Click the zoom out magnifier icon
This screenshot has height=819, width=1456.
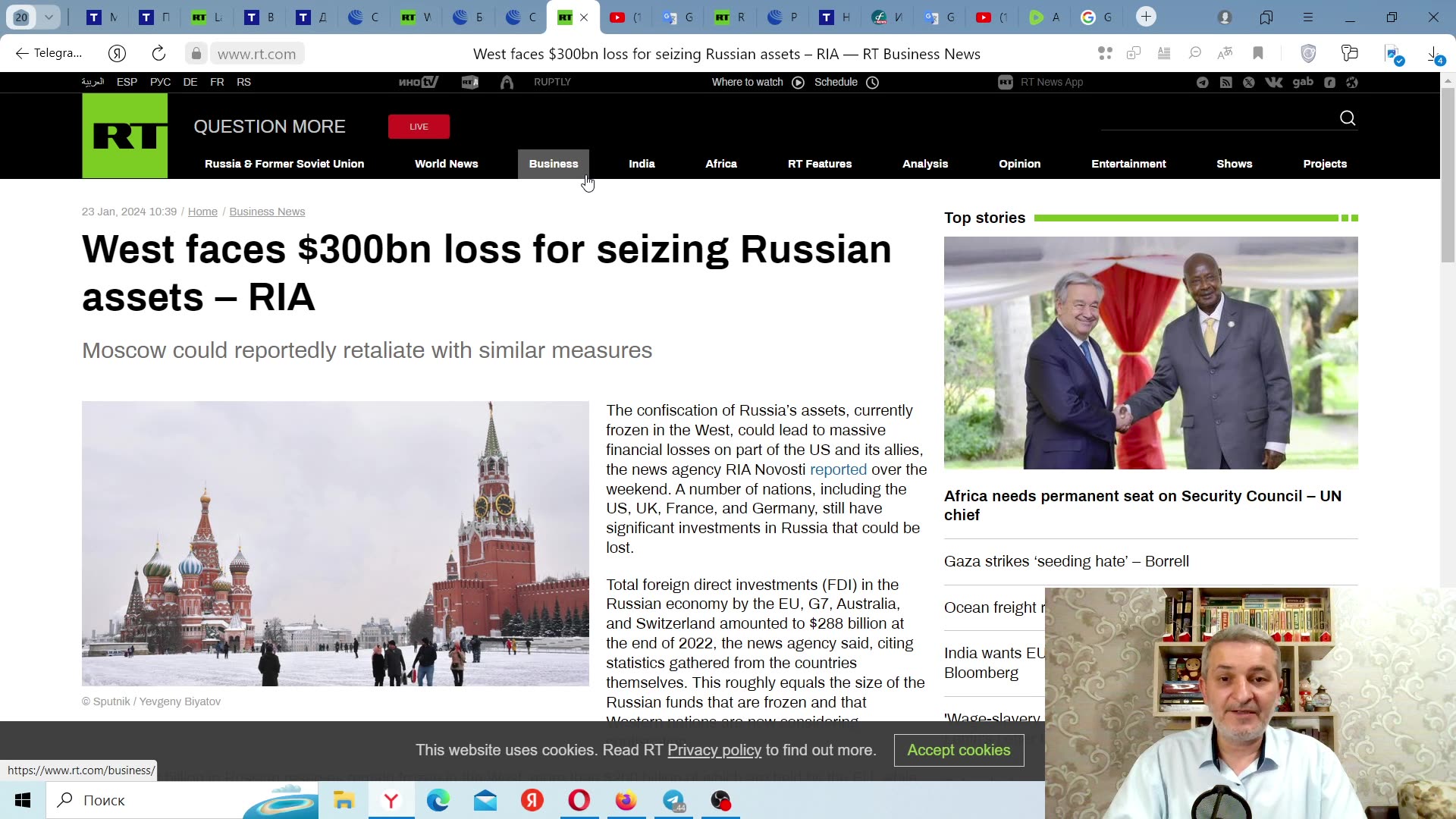pos(1194,53)
